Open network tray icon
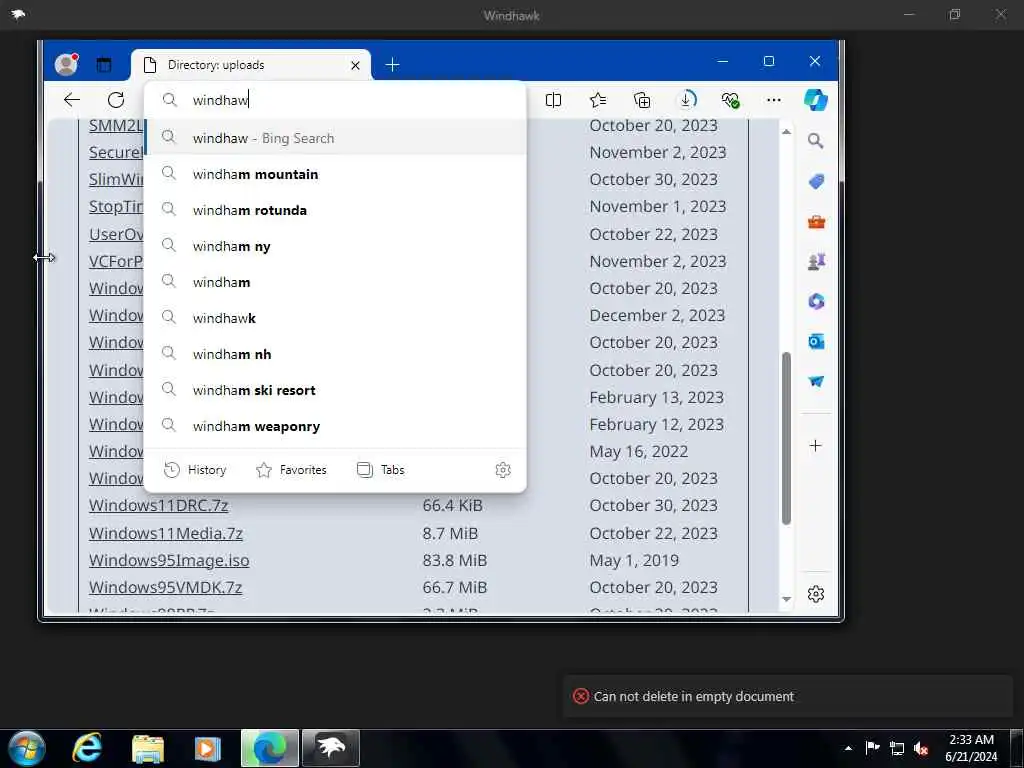 pyautogui.click(x=897, y=748)
